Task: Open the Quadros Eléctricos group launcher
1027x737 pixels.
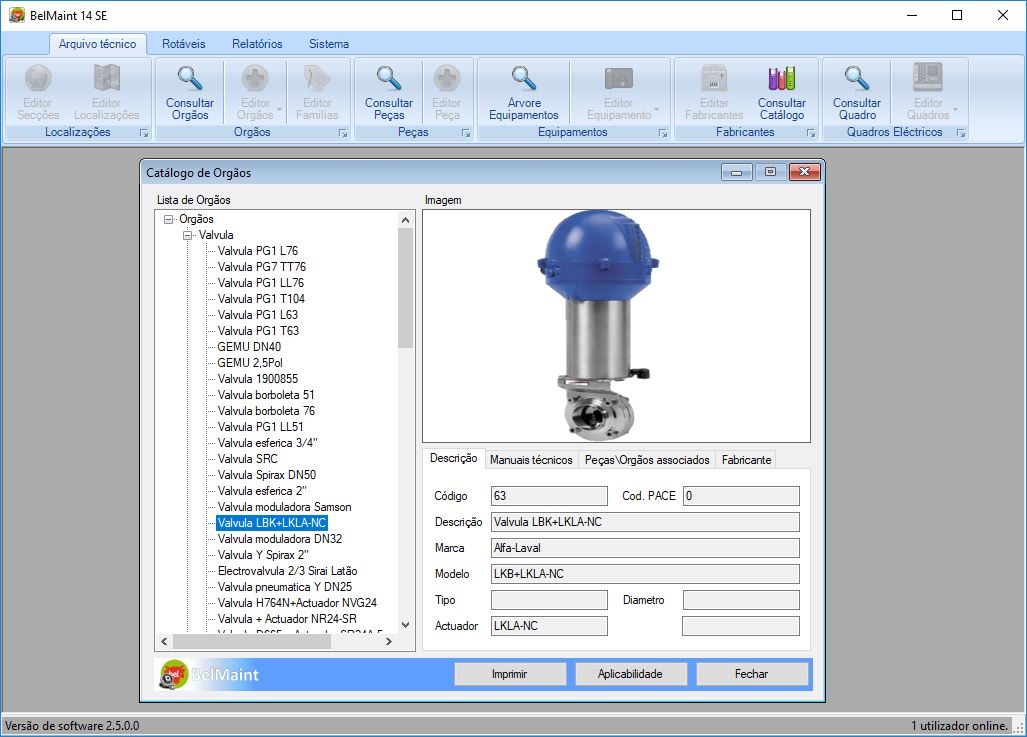Action: tap(961, 133)
